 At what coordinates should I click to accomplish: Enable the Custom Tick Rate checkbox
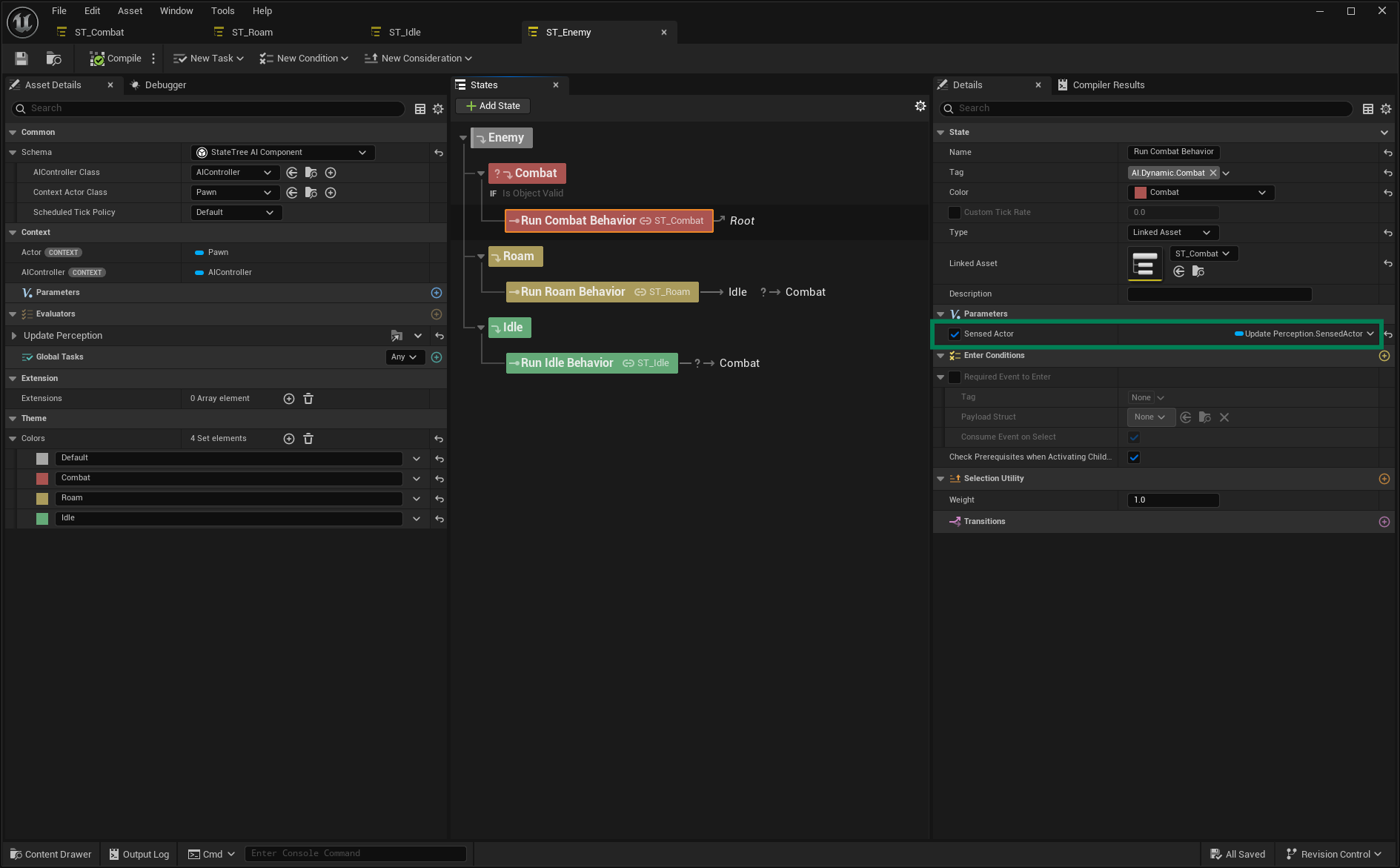(955, 213)
